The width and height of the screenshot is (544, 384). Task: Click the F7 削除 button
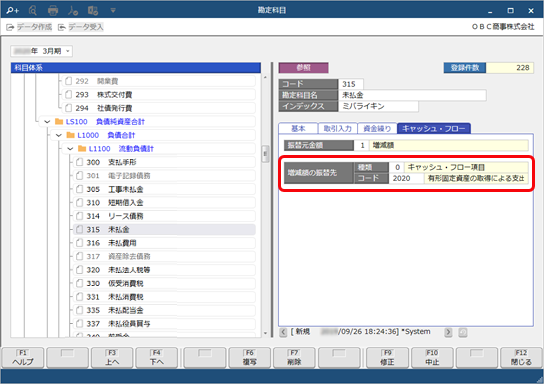(x=294, y=358)
